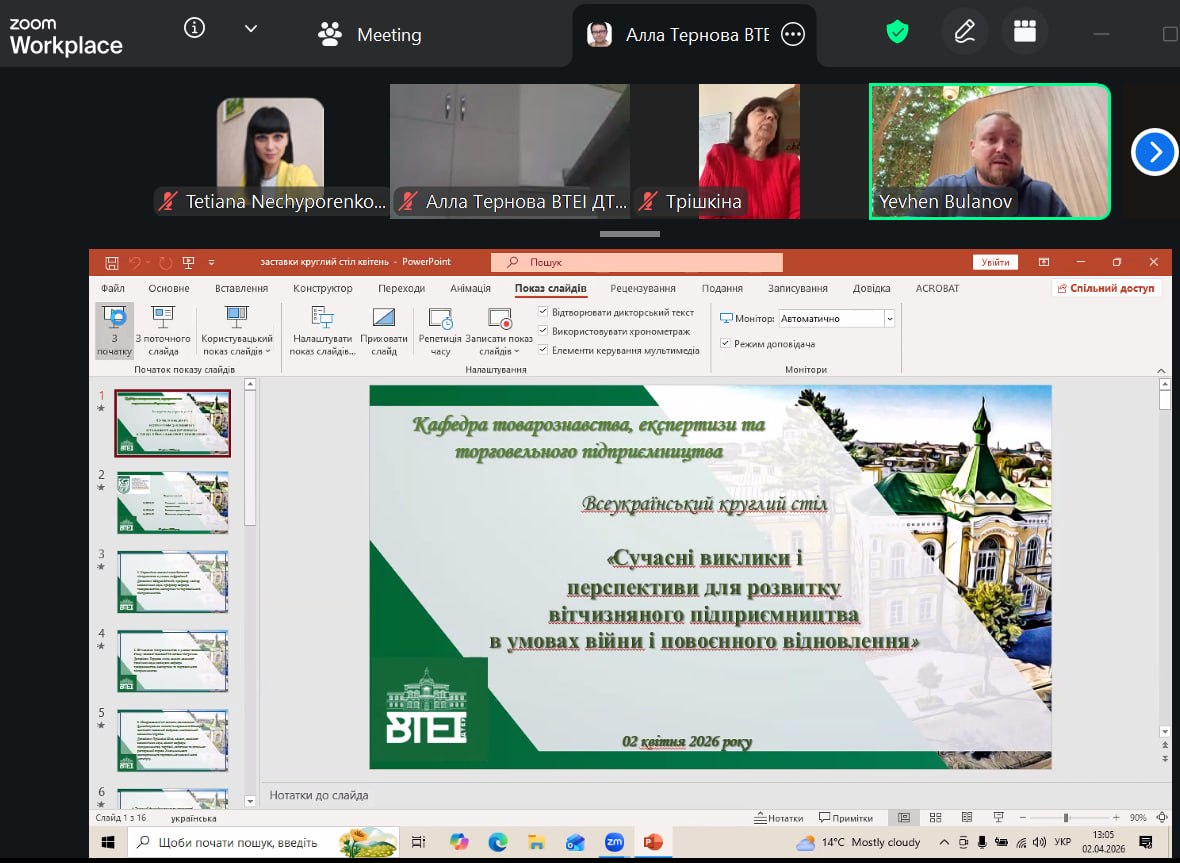Click the Share access button

pos(1105,289)
